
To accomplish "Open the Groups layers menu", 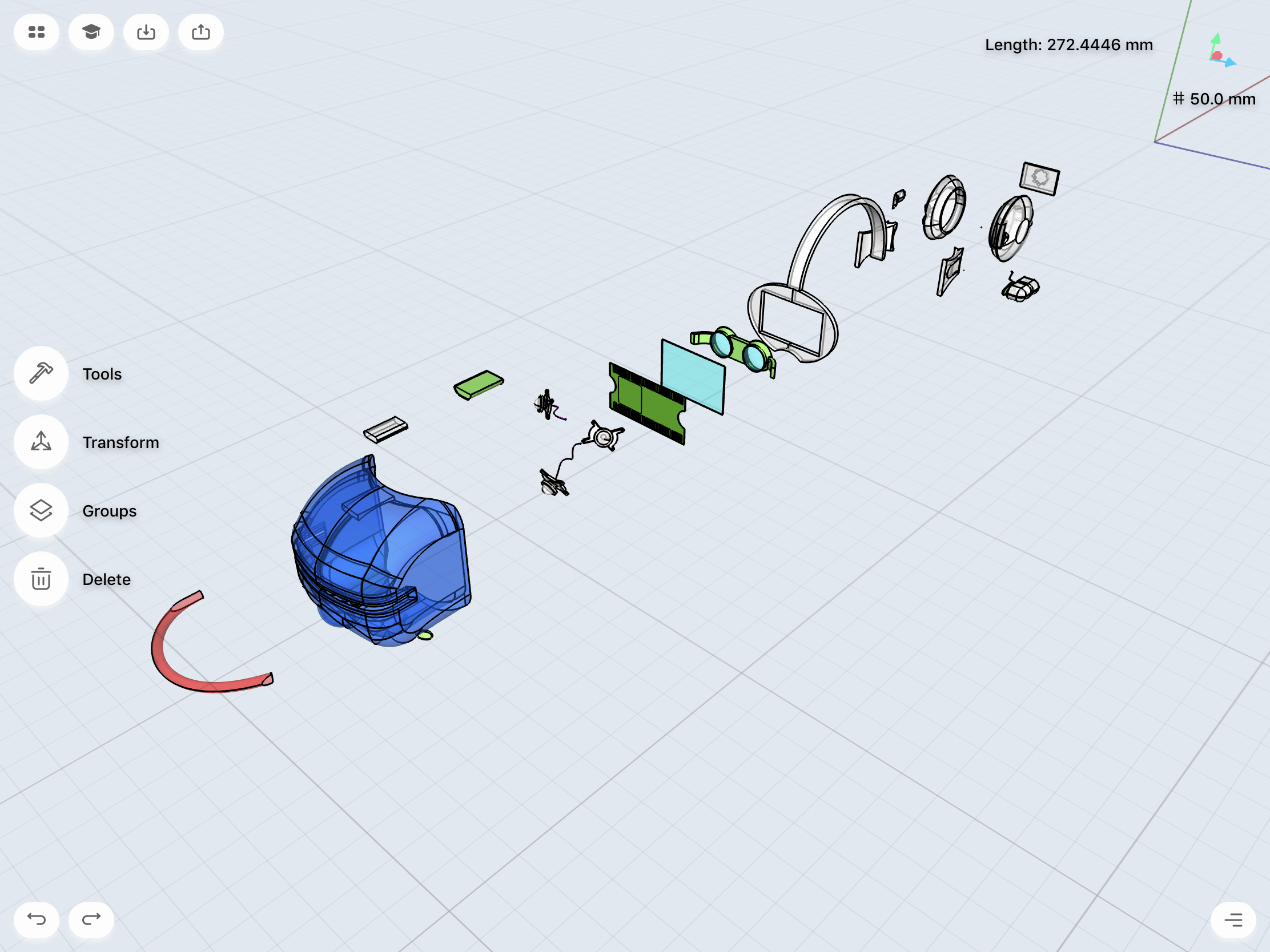I will click(x=41, y=510).
